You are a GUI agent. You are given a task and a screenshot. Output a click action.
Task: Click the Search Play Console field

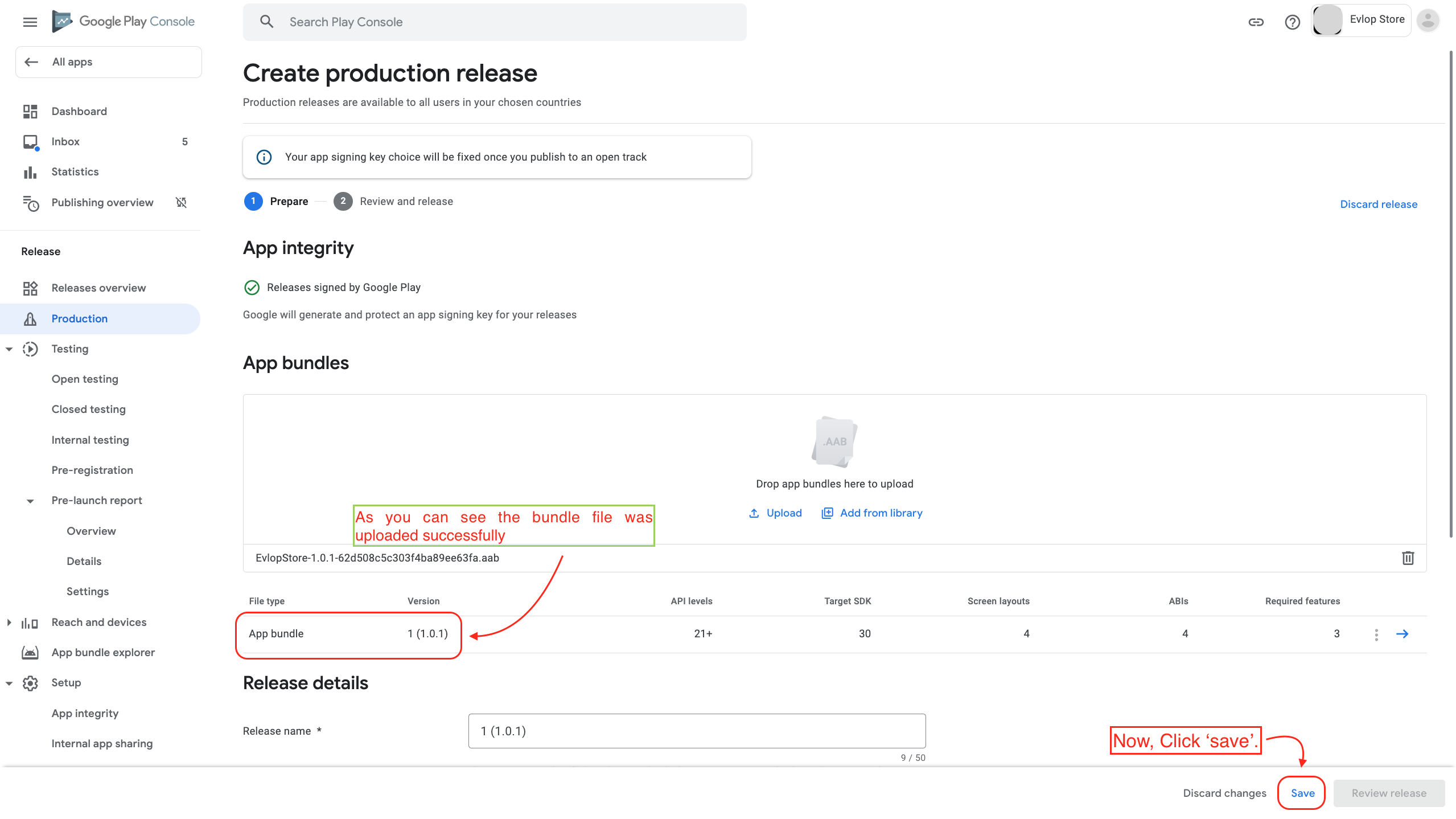coord(494,22)
